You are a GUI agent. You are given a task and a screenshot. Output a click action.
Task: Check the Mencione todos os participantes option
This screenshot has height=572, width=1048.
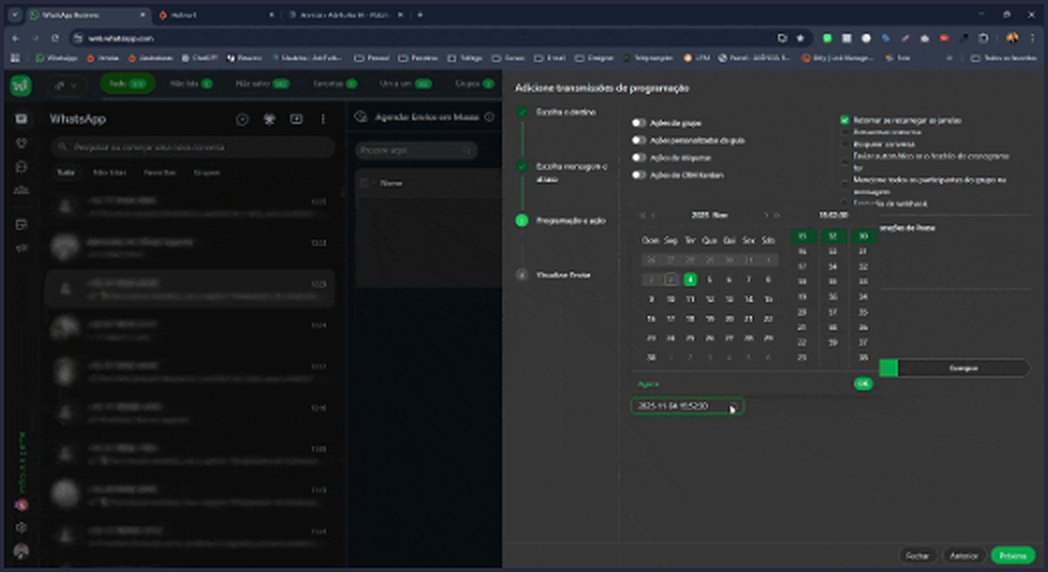844,180
